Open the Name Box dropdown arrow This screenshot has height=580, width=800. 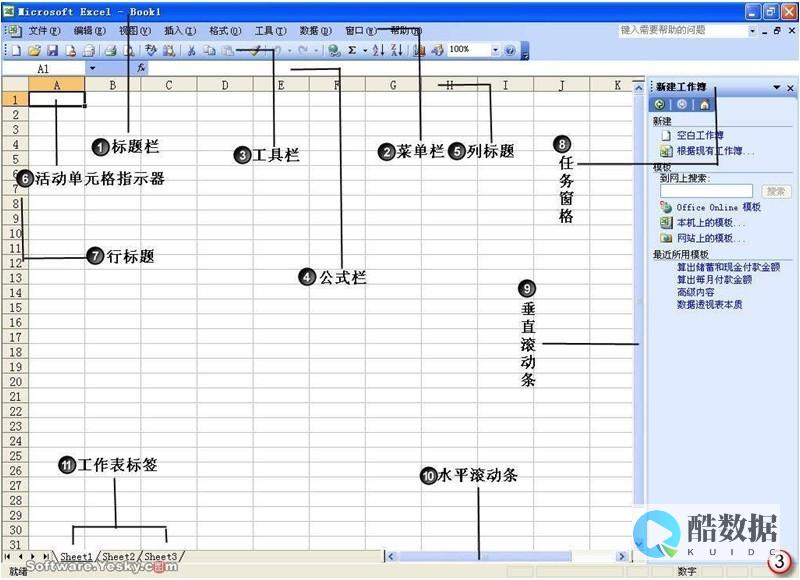(x=92, y=68)
